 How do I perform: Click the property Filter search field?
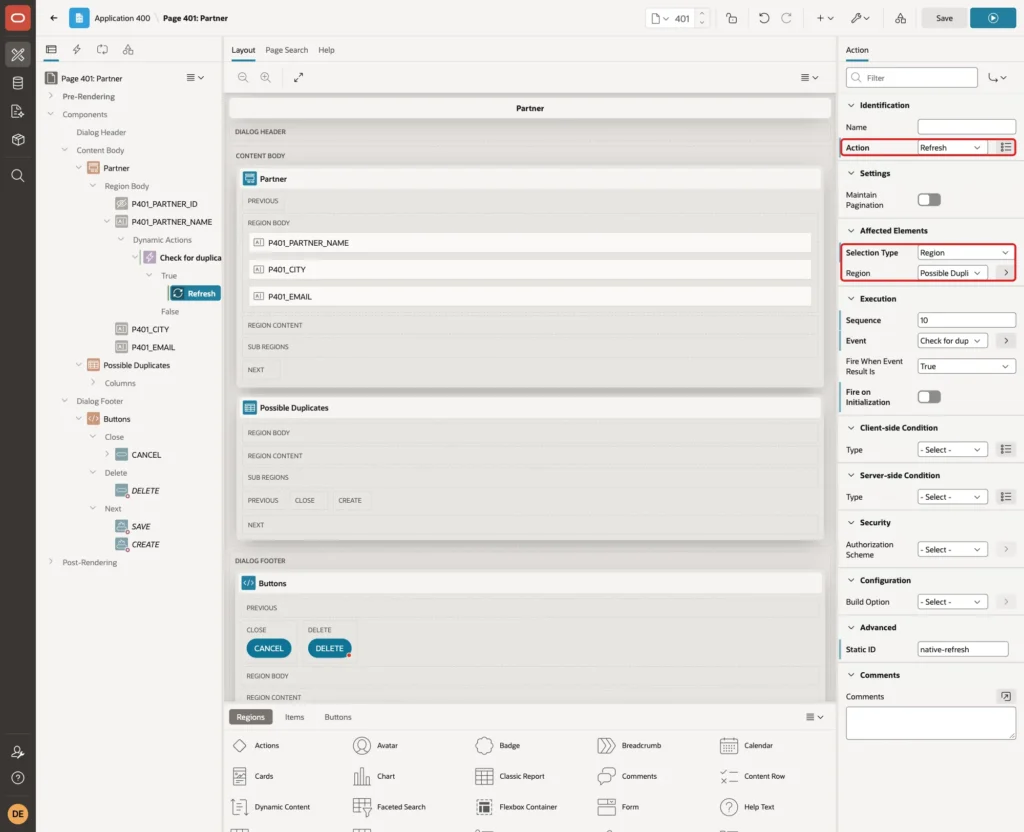click(911, 78)
